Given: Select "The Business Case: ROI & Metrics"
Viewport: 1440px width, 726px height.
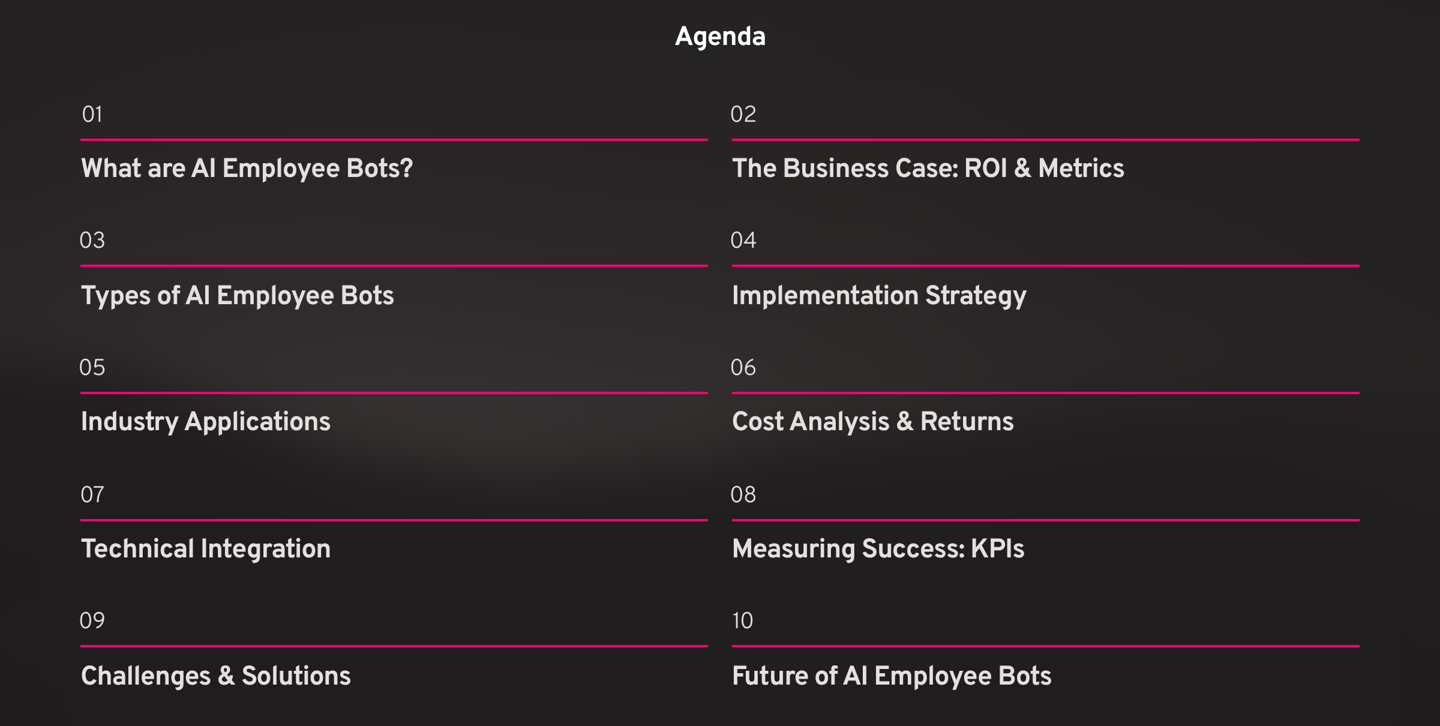Looking at the screenshot, I should (x=927, y=169).
